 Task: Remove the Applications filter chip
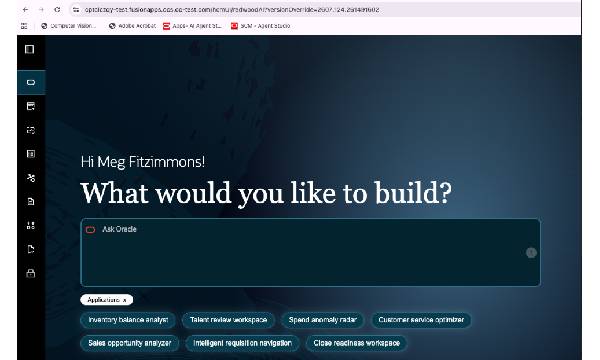pos(125,300)
